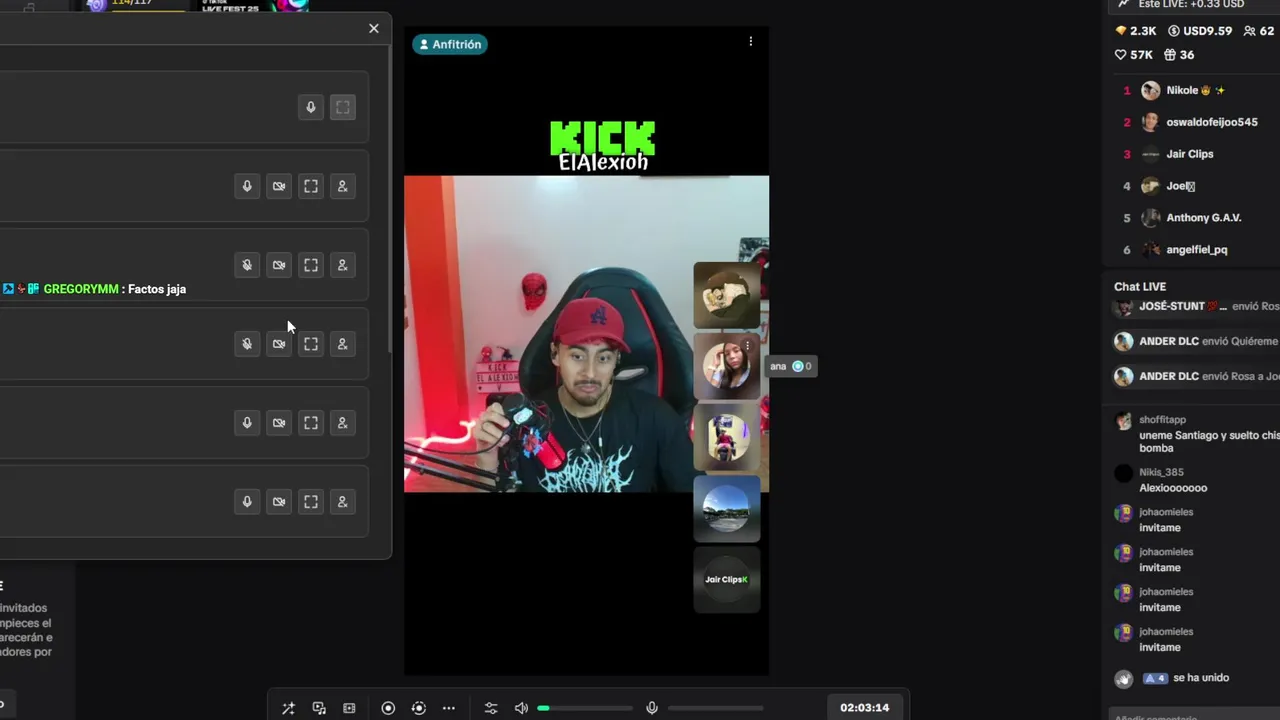Mute the host microphone in the top row
The width and height of the screenshot is (1280, 720).
(x=311, y=107)
